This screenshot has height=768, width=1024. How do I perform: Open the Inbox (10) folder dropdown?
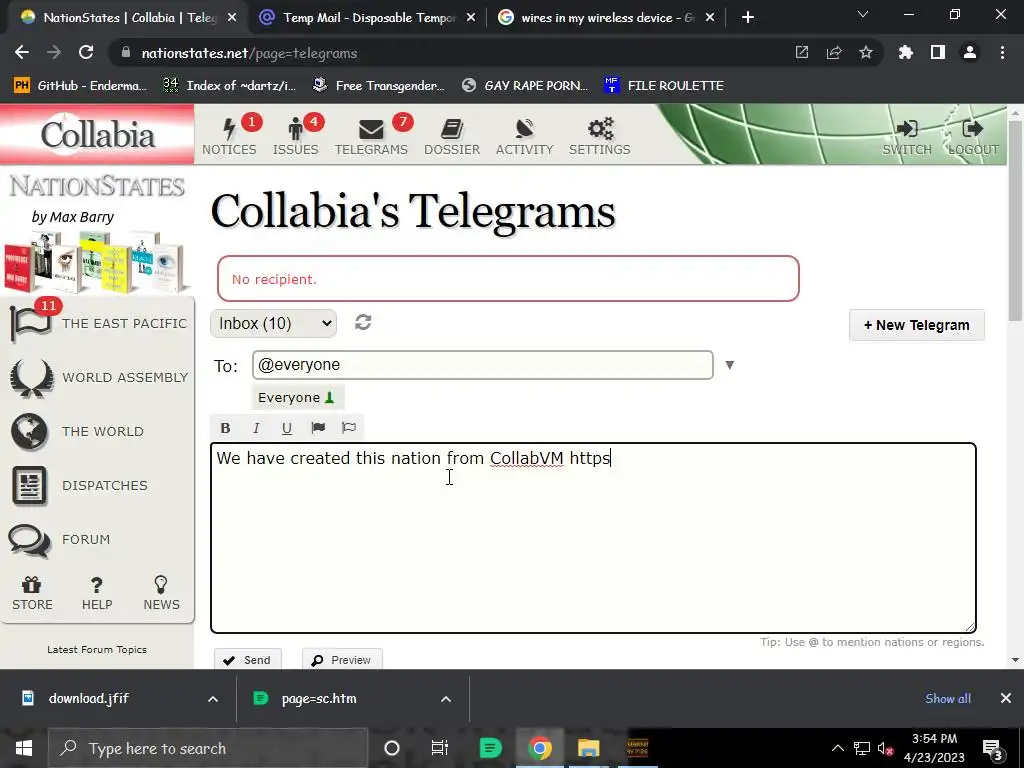(x=274, y=323)
